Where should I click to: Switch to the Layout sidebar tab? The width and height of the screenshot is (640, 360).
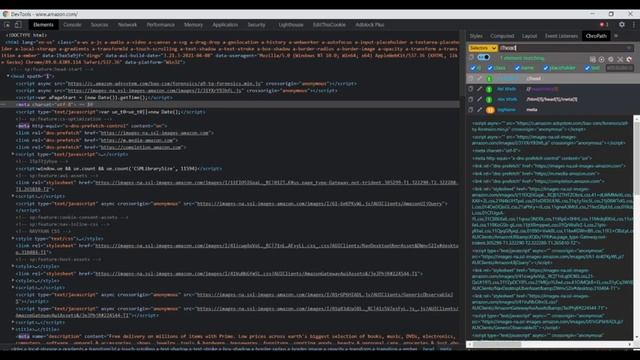click(x=529, y=36)
